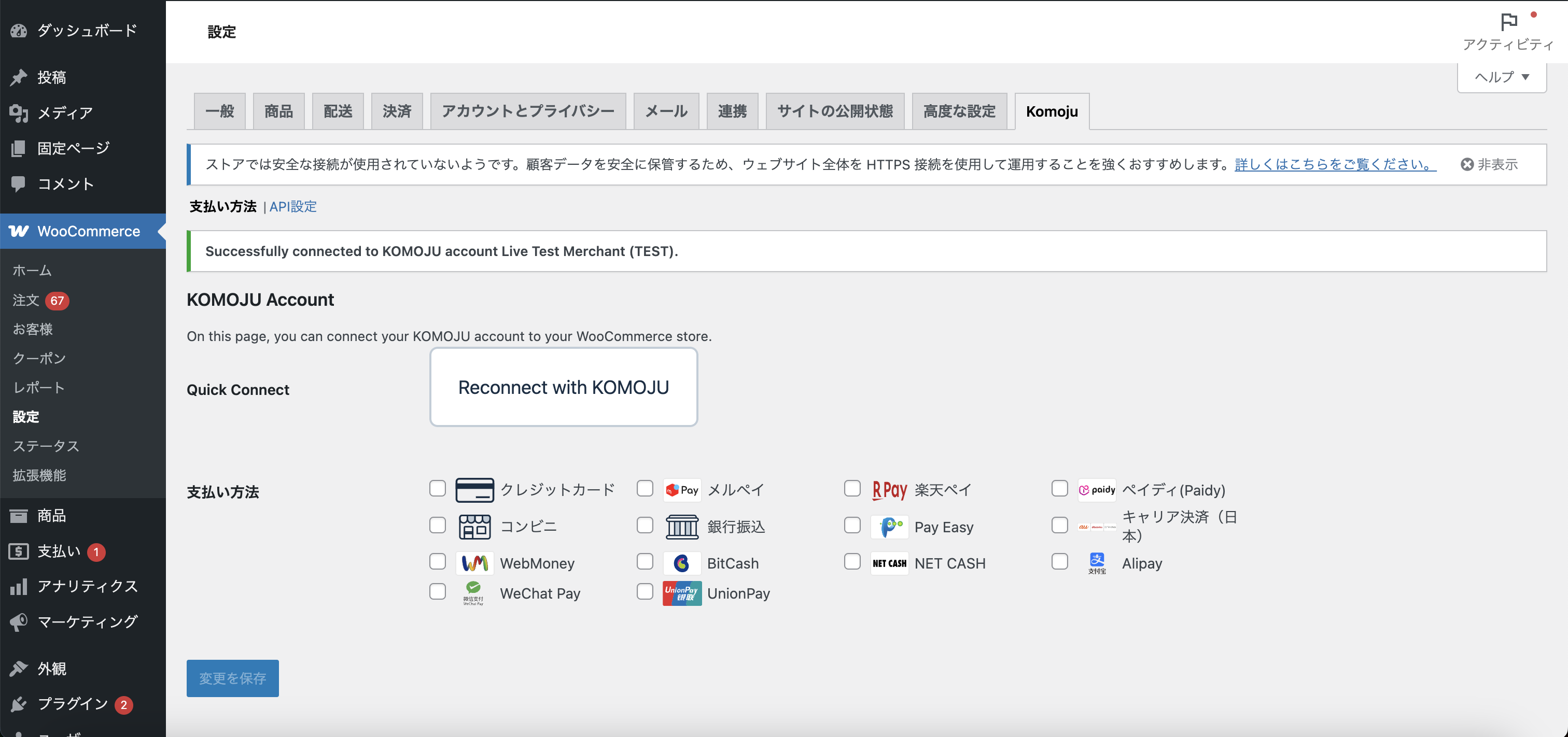This screenshot has width=1568, height=737.
Task: Click the WeChat Pay logo icon
Action: pos(473,593)
